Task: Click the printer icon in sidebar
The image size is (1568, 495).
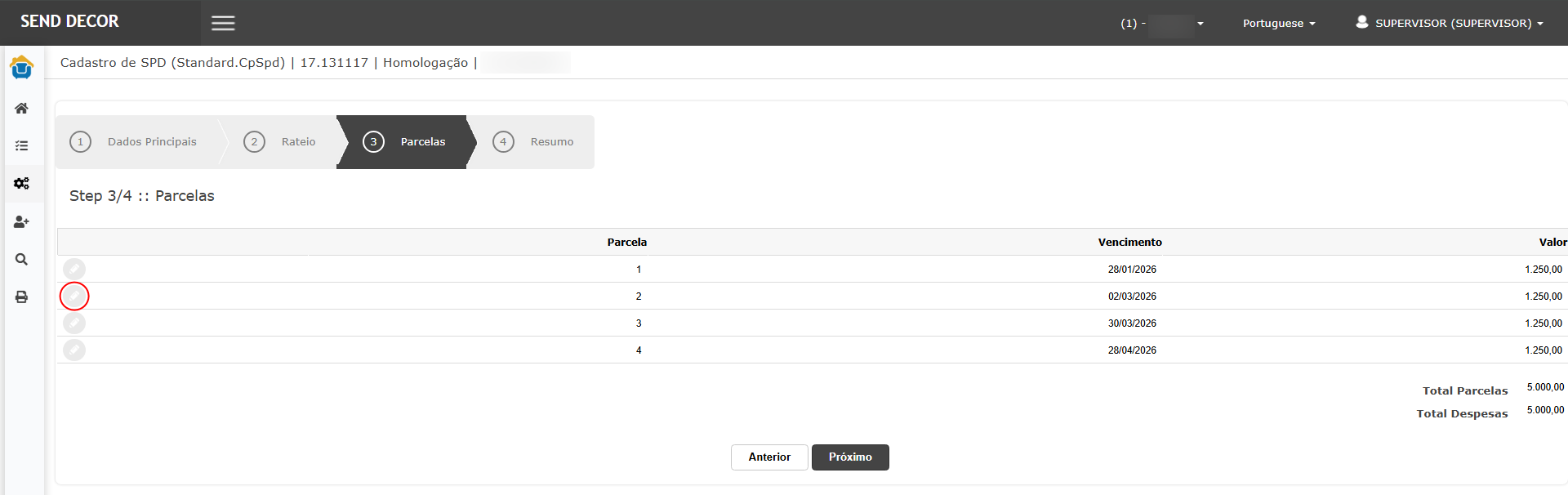Action: (22, 297)
